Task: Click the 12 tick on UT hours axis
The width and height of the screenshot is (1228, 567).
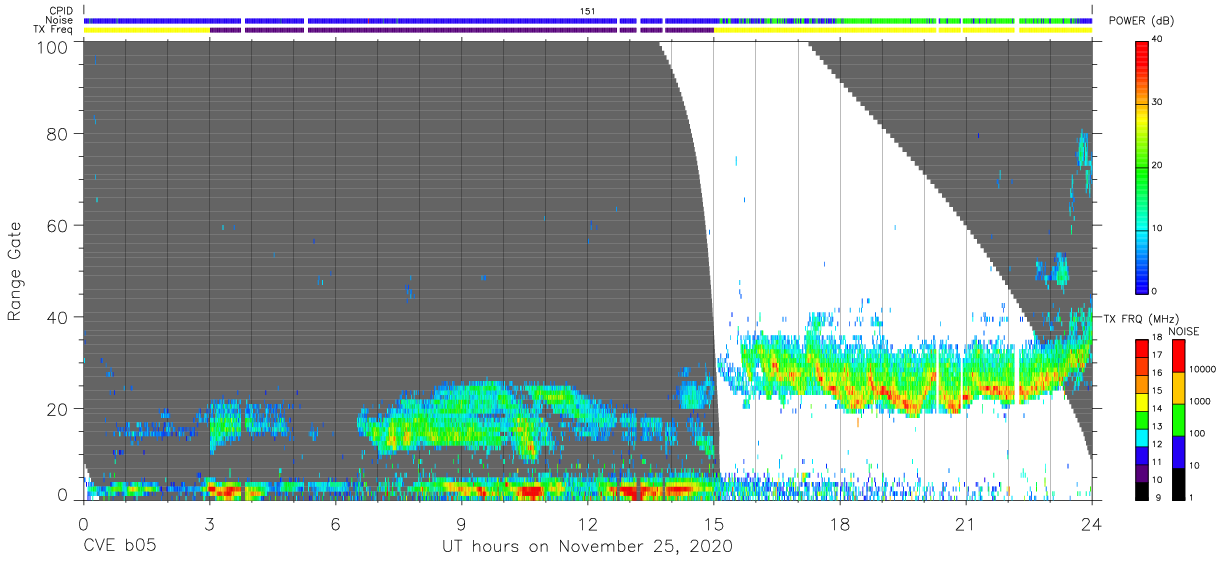Action: pos(587,523)
